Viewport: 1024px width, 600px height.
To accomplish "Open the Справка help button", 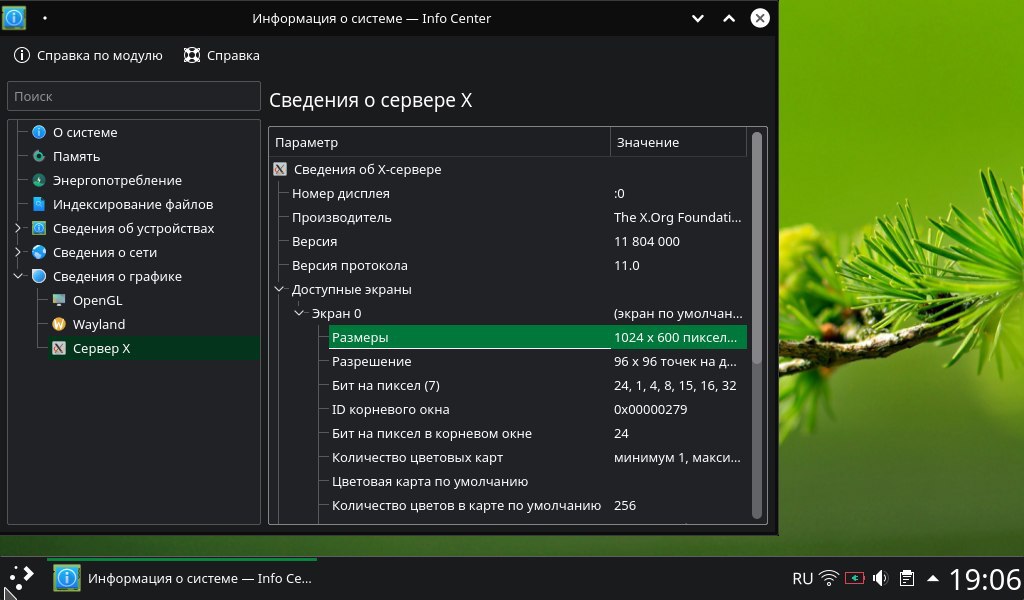I will pyautogui.click(x=221, y=55).
